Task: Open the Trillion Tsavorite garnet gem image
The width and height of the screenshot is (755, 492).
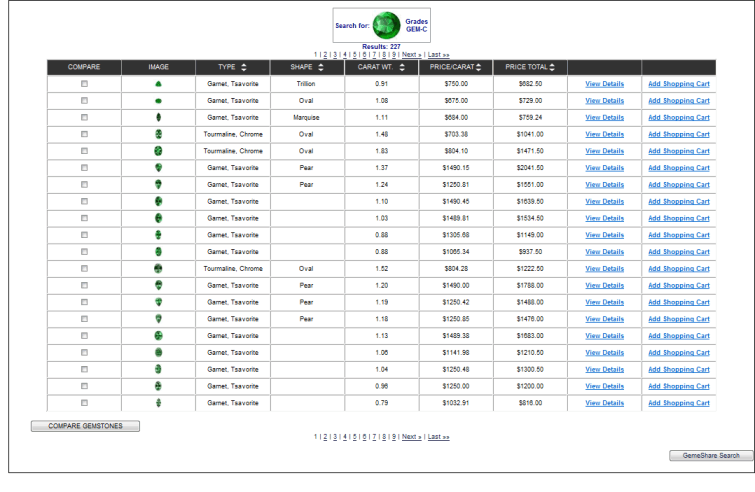Action: 158,84
